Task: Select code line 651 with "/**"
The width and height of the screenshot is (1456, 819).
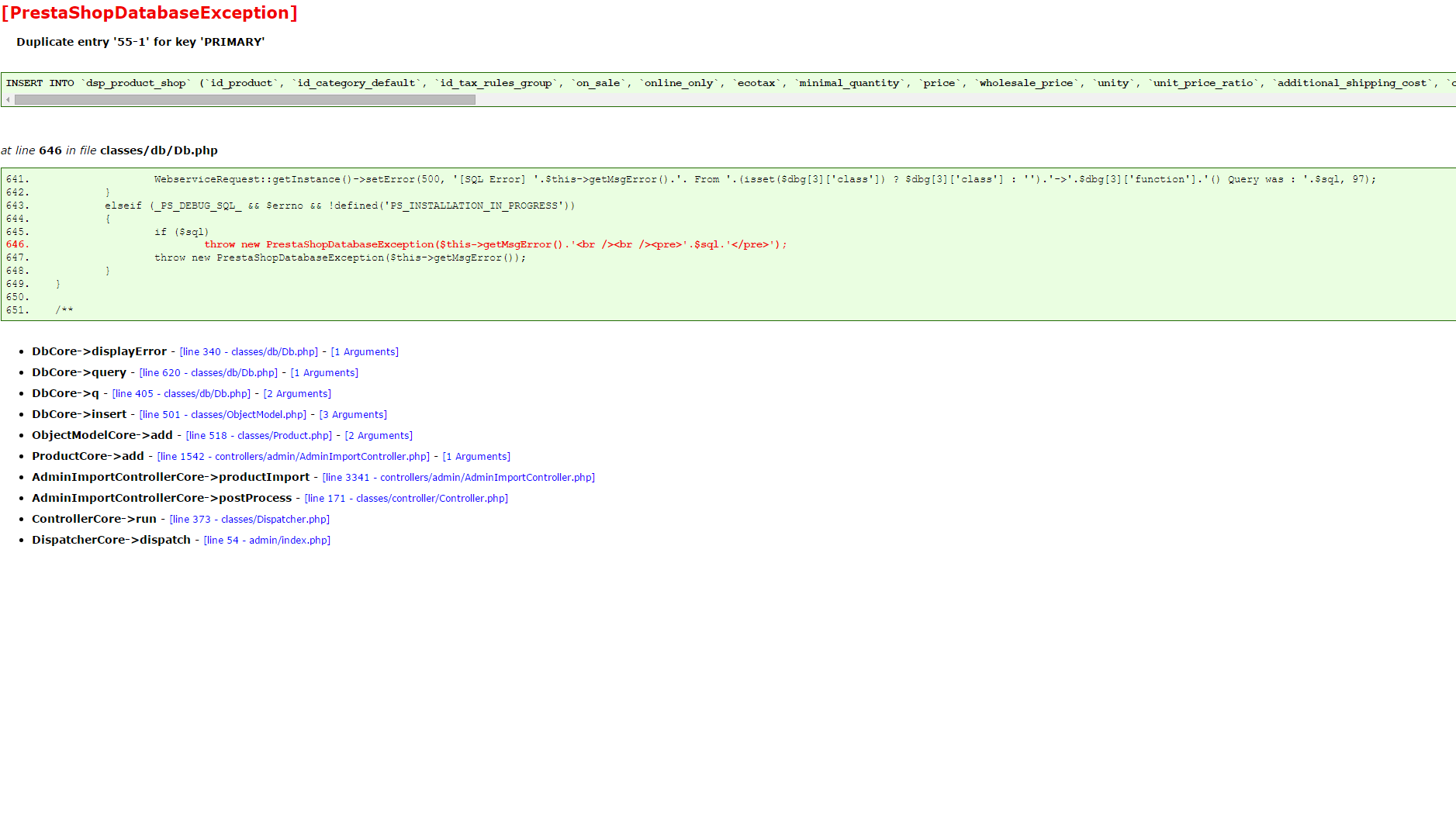Action: pos(40,310)
